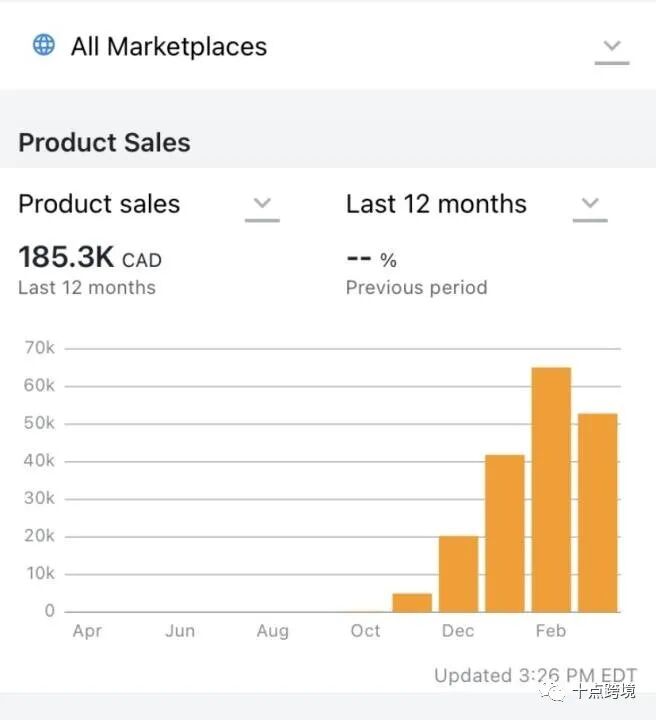
Task: Click the Last 12 months caption under total
Action: [87, 287]
